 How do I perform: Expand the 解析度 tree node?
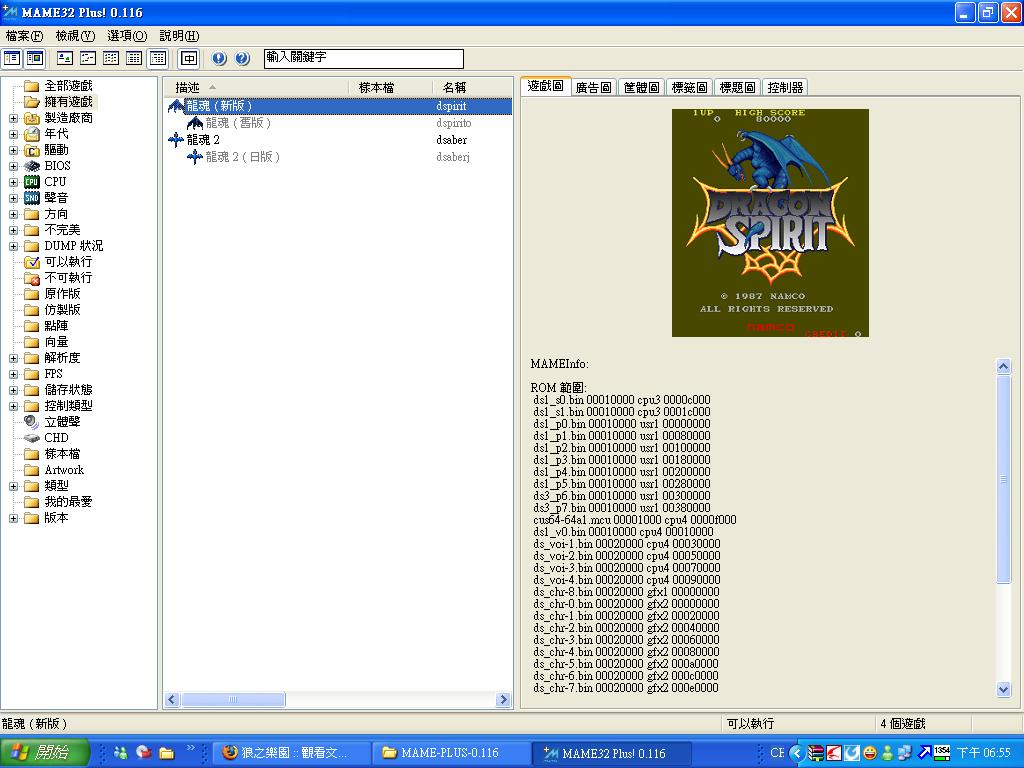[x=13, y=358]
